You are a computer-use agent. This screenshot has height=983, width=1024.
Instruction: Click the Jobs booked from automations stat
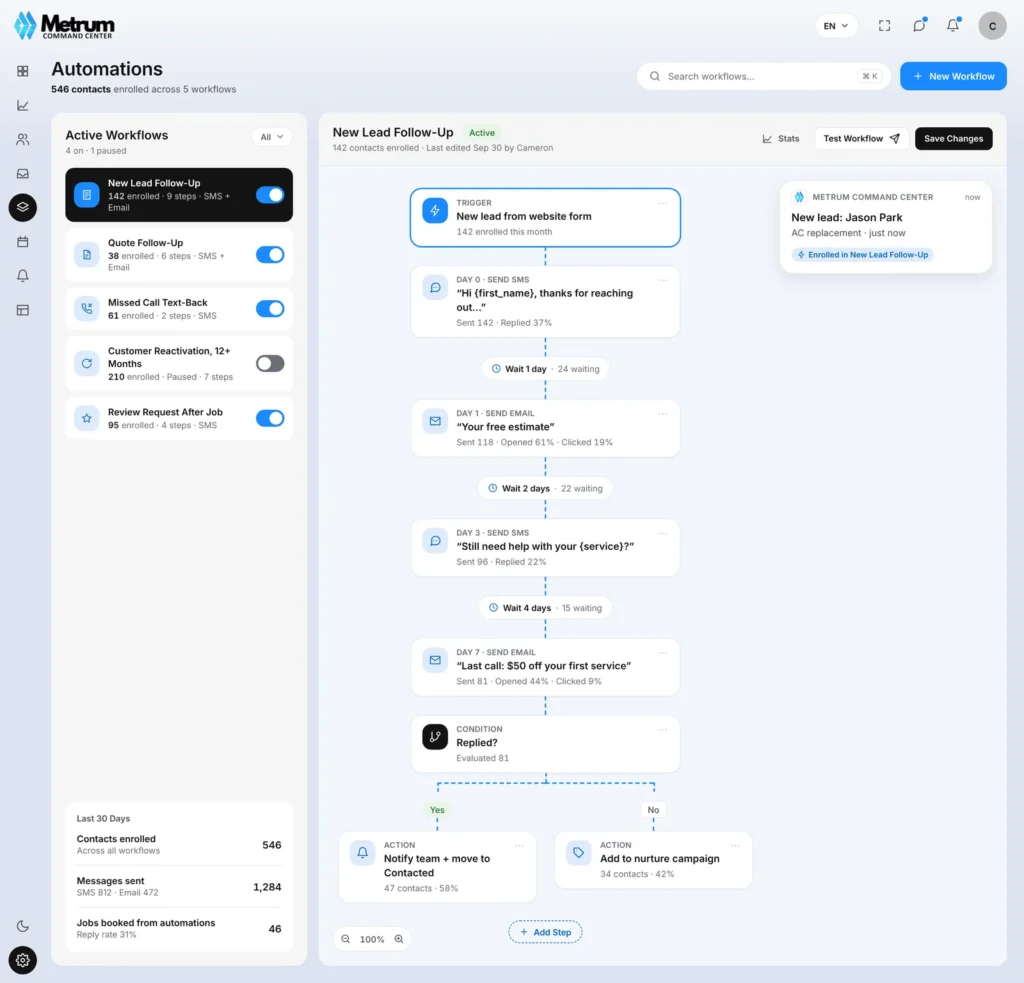pos(179,928)
